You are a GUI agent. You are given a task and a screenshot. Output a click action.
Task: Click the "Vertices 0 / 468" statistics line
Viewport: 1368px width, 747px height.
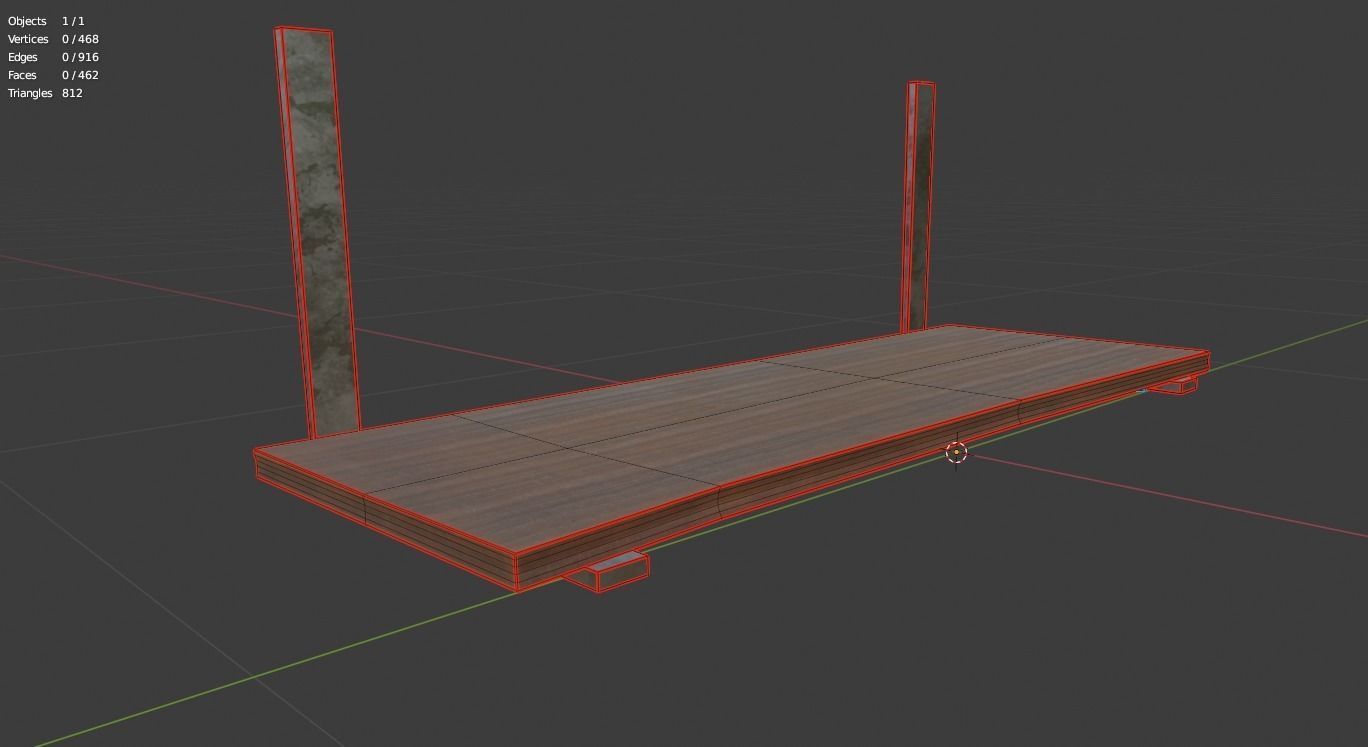coord(53,39)
